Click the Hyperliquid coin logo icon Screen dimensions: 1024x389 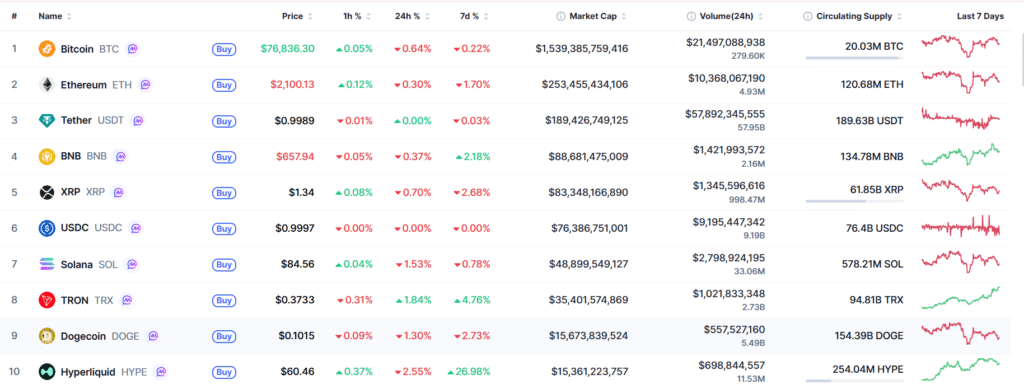coord(47,372)
